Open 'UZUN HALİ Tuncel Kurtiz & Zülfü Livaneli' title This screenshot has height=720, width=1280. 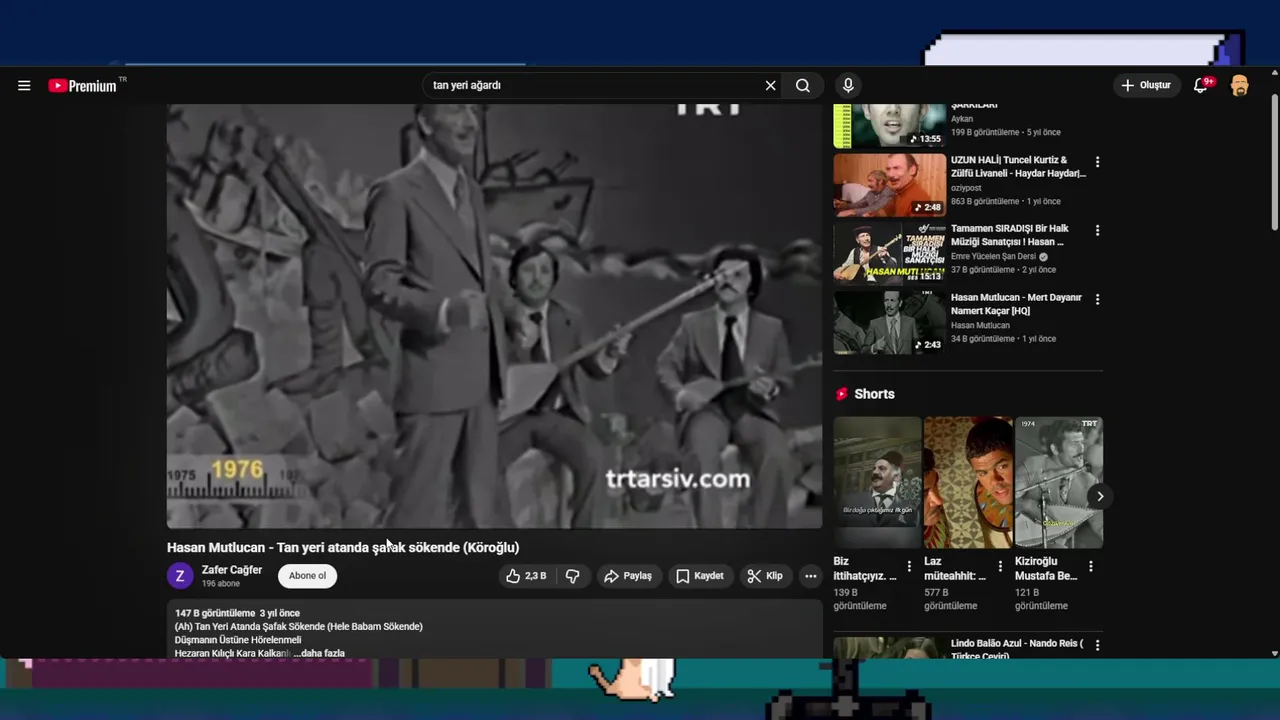click(1018, 167)
